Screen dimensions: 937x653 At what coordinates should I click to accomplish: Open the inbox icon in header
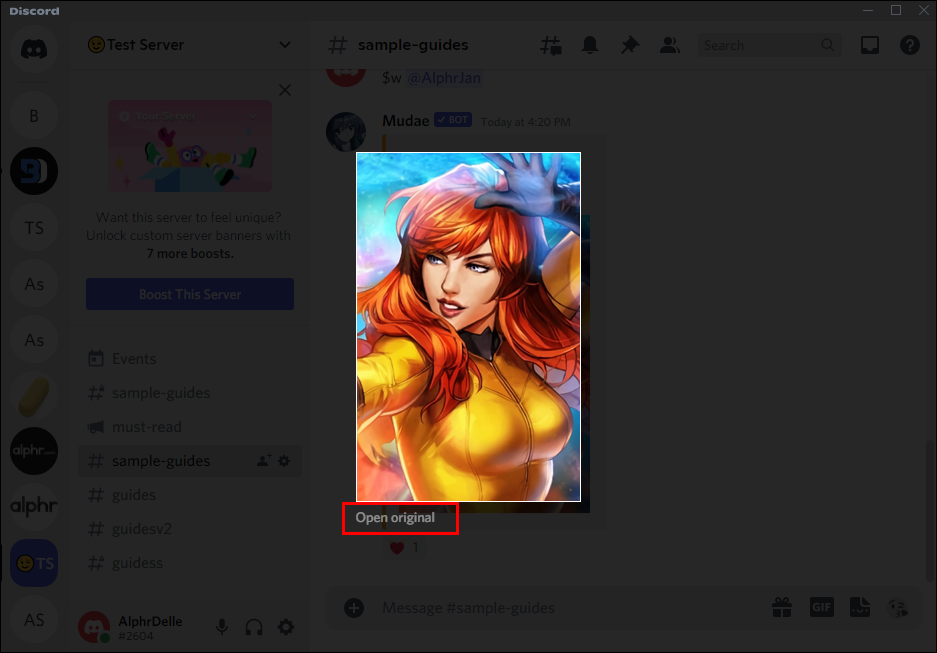click(x=869, y=45)
